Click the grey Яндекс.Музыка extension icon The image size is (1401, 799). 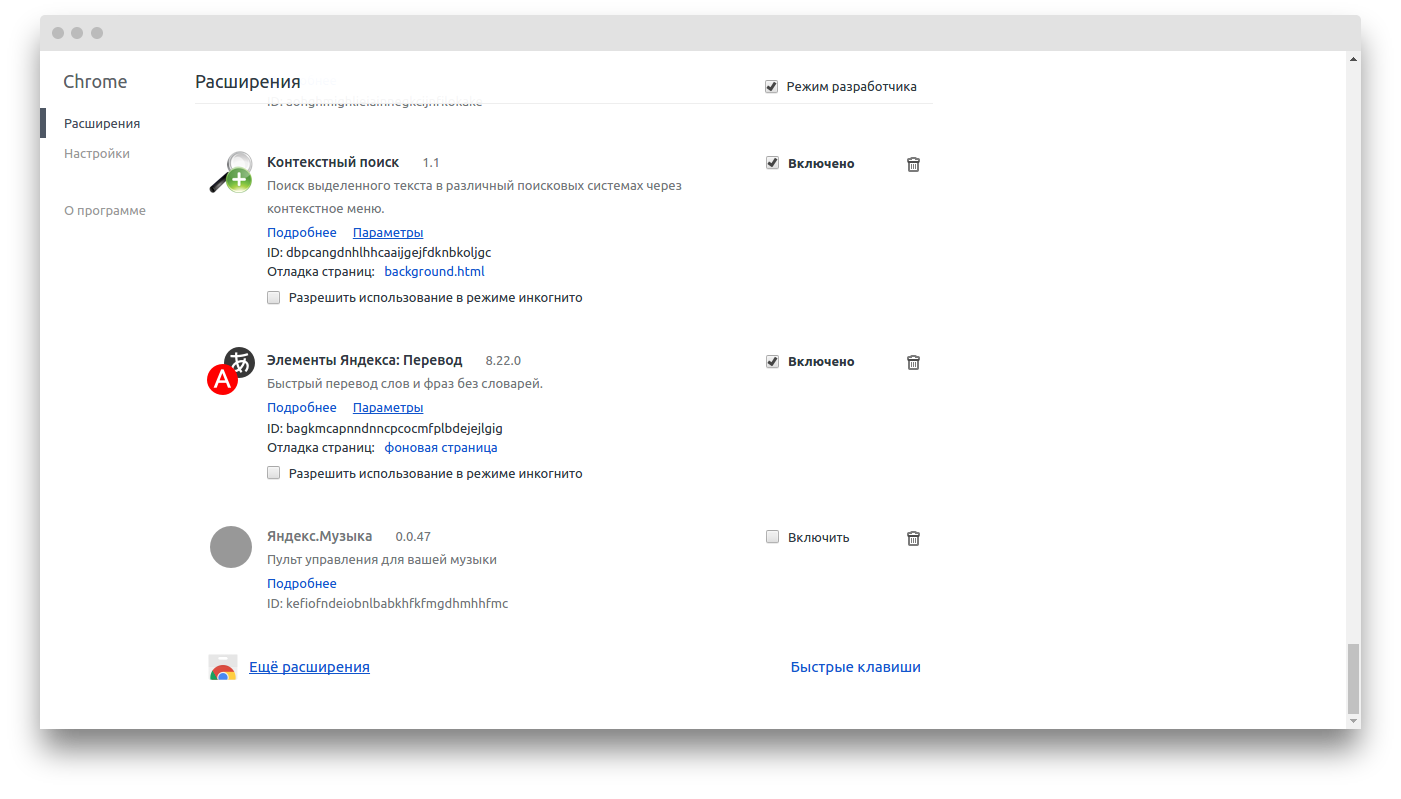[231, 547]
